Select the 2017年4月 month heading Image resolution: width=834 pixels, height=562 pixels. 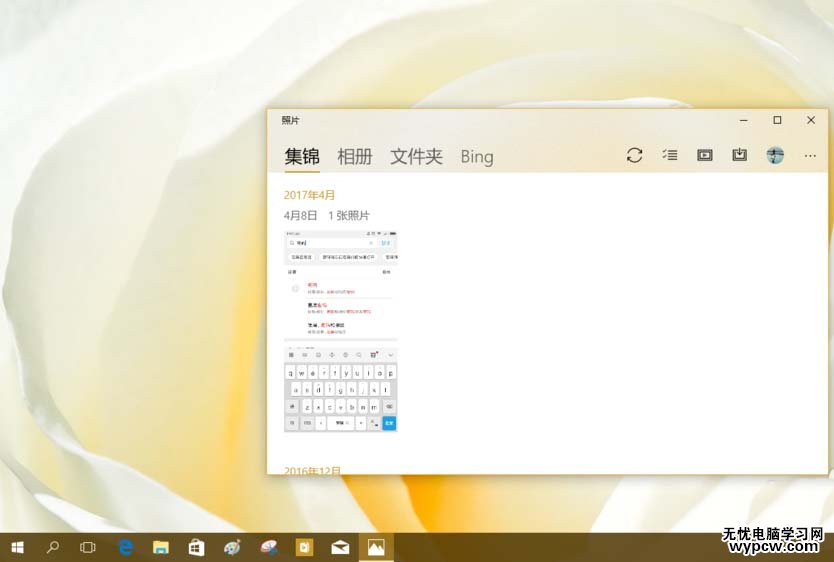click(310, 195)
